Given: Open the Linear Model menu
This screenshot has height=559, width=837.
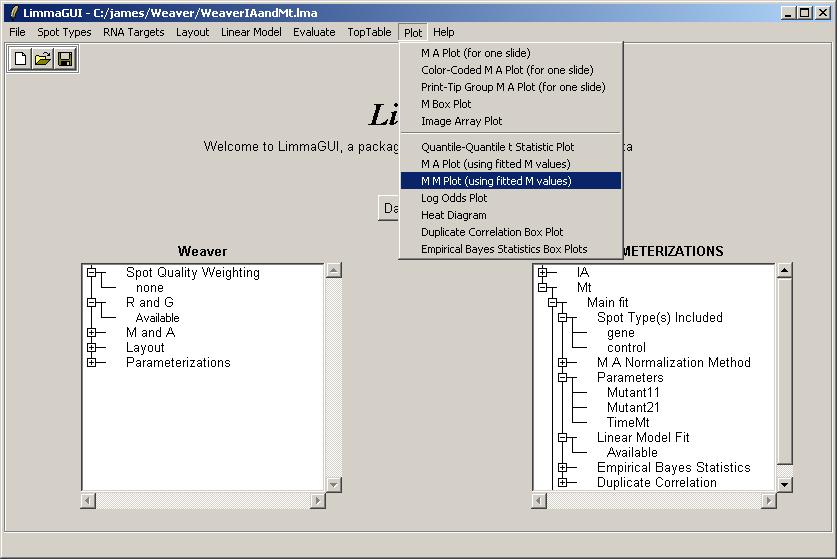Looking at the screenshot, I should [x=251, y=32].
